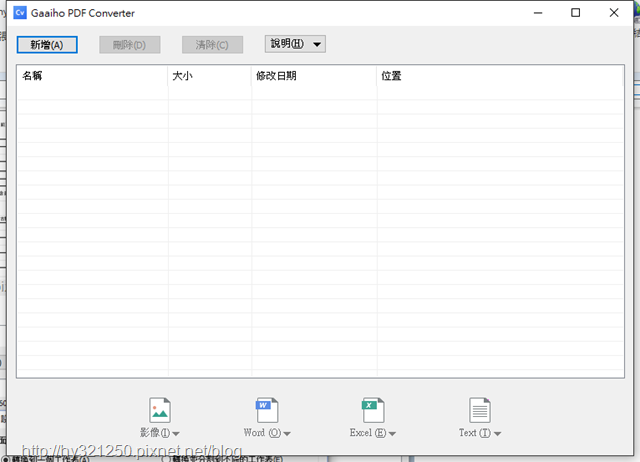Sort by 修改日期 column header
The height and width of the screenshot is (462, 640).
(313, 76)
